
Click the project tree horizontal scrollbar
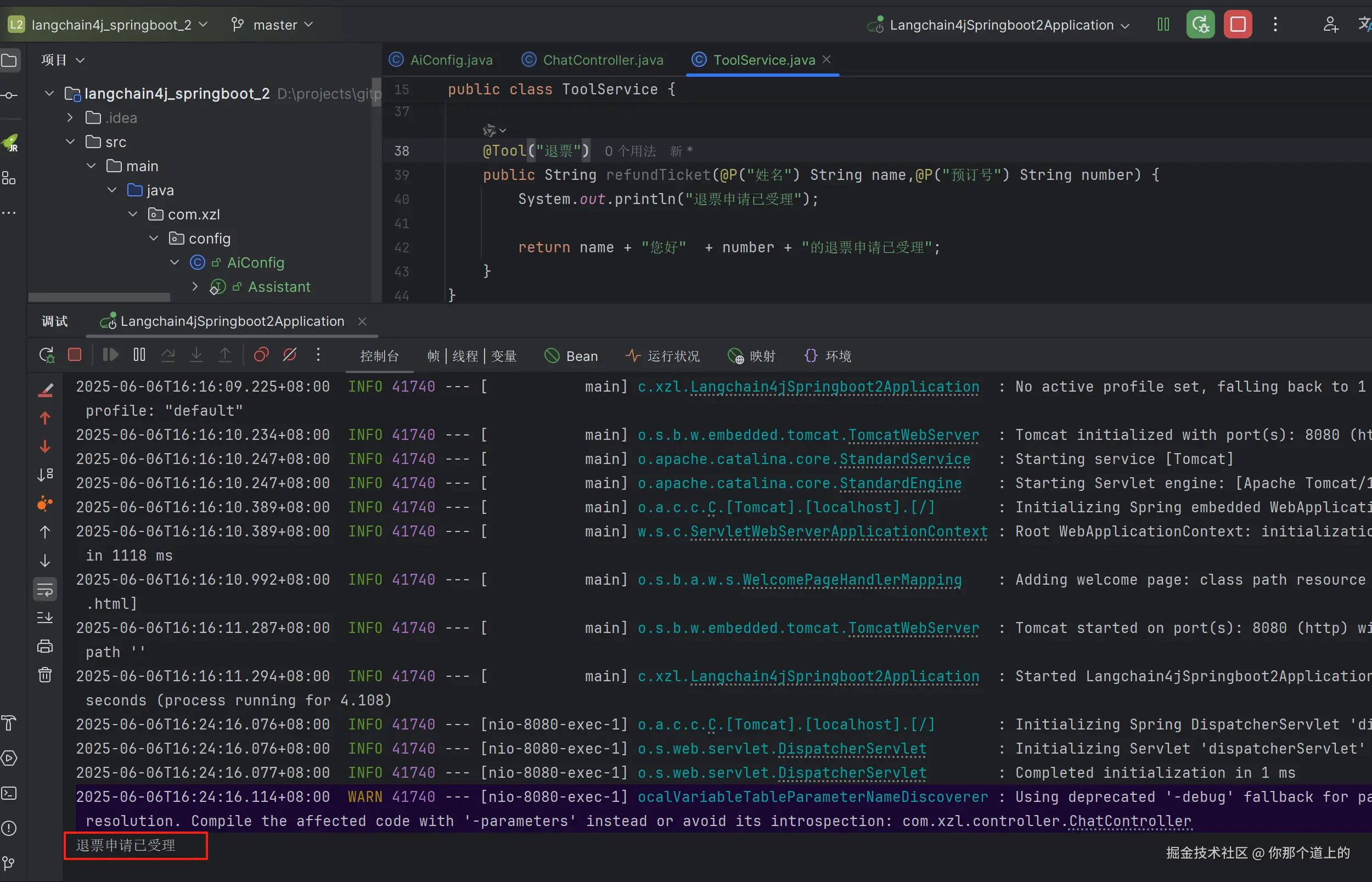coord(99,297)
